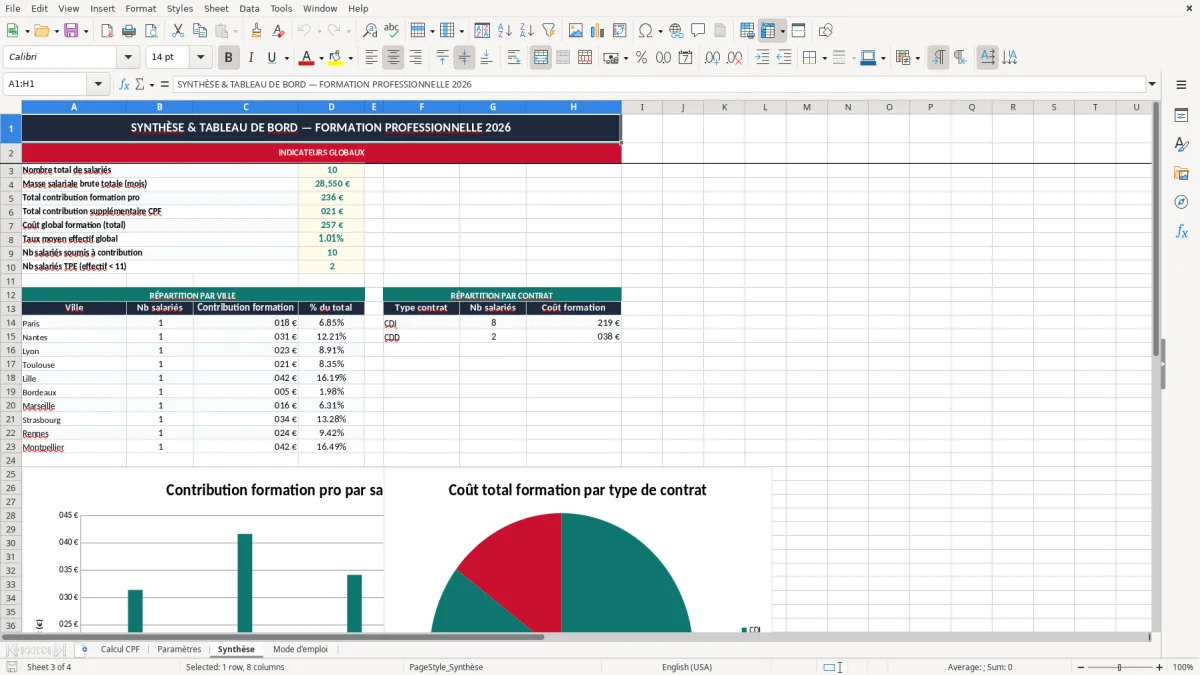Open the Font Size dropdown arrow
The width and height of the screenshot is (1200, 675).
[x=200, y=58]
